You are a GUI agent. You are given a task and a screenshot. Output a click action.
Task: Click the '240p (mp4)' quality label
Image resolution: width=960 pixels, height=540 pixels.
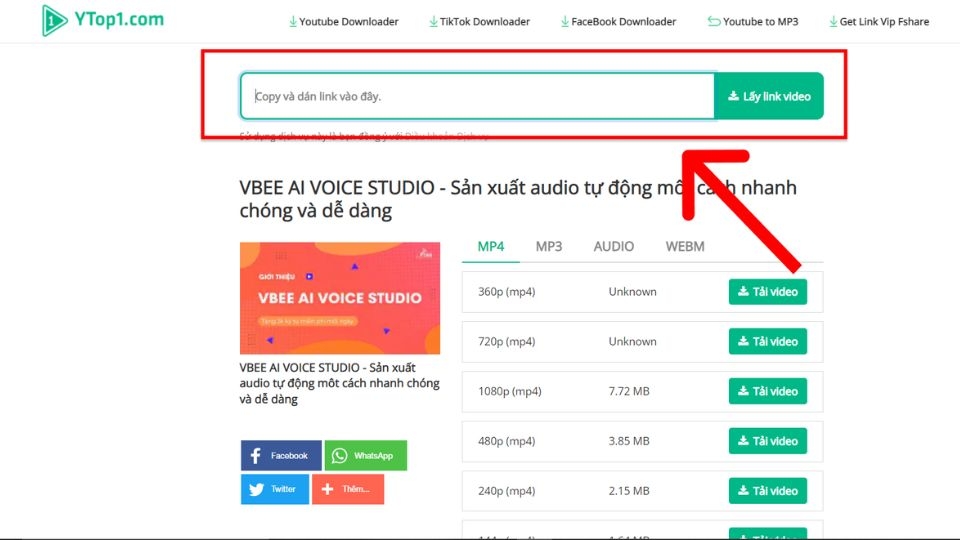coord(506,491)
